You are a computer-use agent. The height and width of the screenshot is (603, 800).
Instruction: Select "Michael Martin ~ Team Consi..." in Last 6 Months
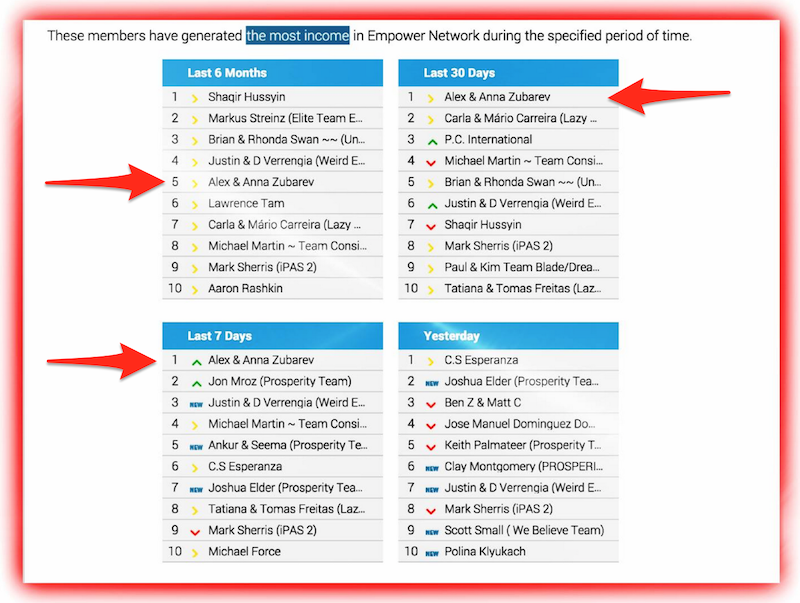[x=287, y=246]
